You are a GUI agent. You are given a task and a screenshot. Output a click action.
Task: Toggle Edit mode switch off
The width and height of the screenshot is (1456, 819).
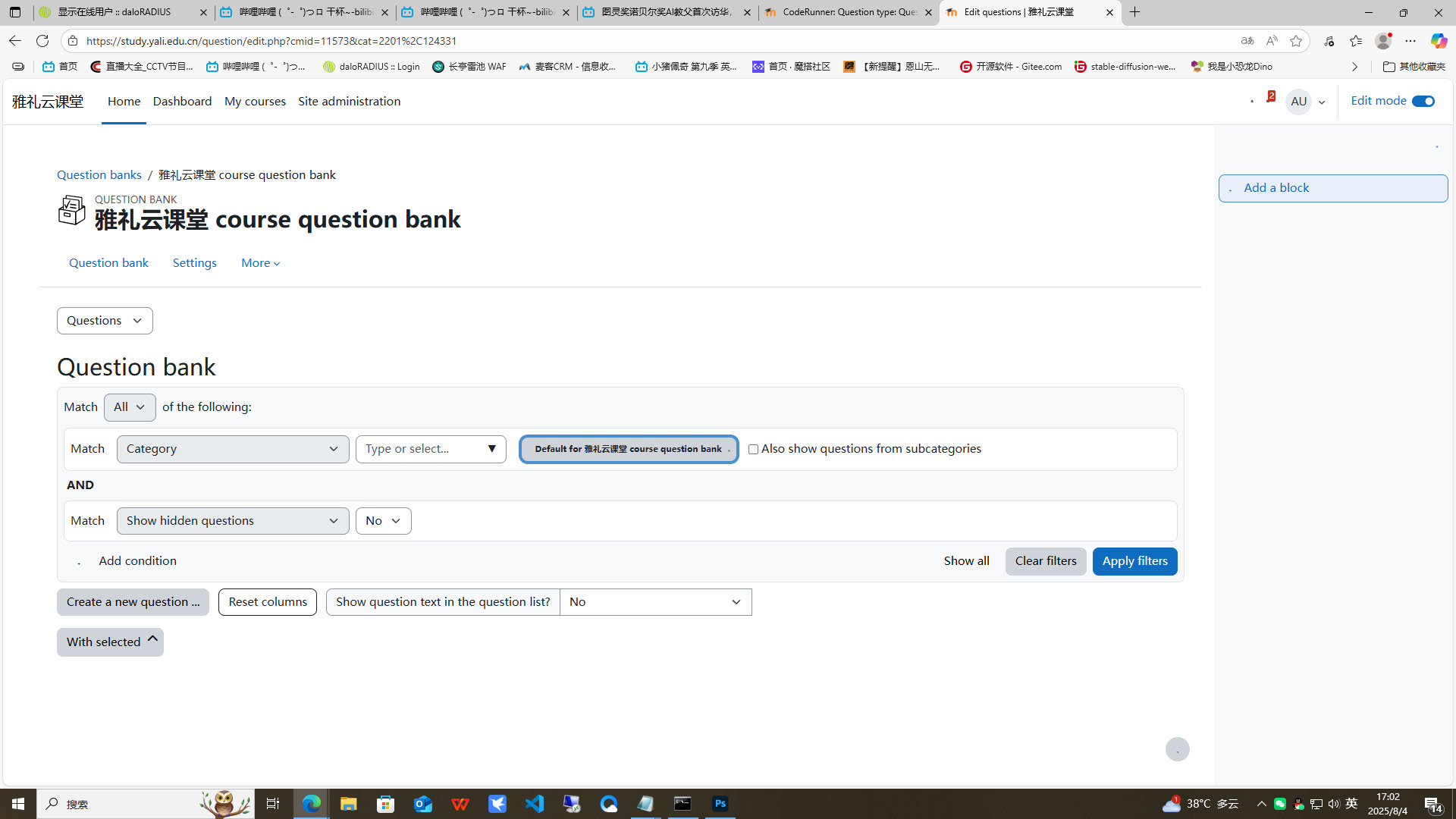click(x=1423, y=101)
